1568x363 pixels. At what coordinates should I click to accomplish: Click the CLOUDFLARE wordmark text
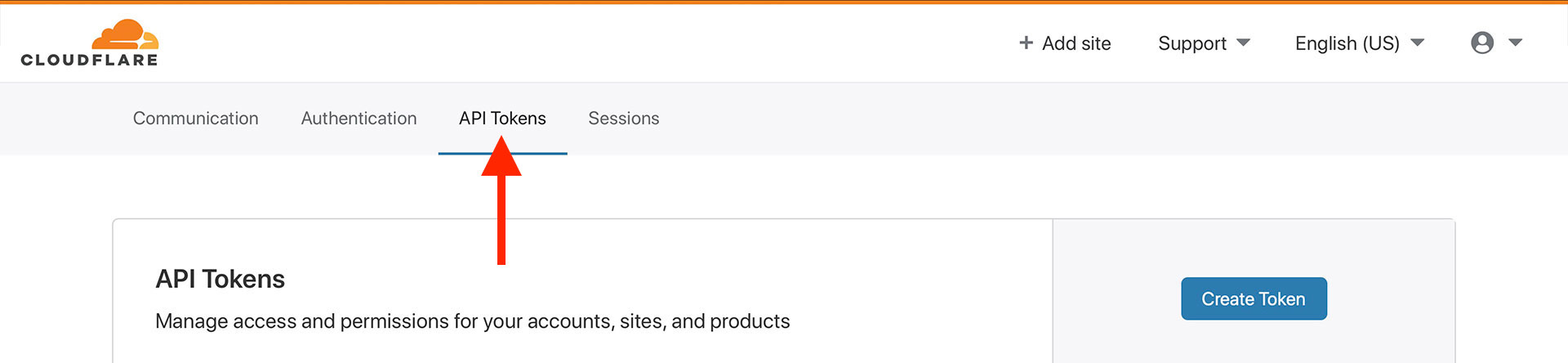point(90,60)
